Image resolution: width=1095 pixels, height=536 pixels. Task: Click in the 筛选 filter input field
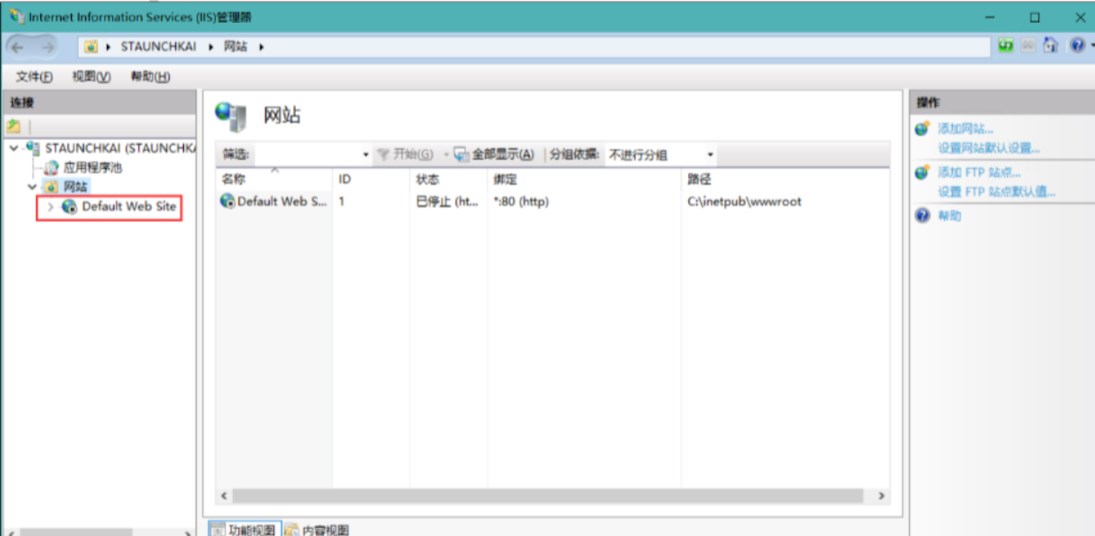point(308,155)
